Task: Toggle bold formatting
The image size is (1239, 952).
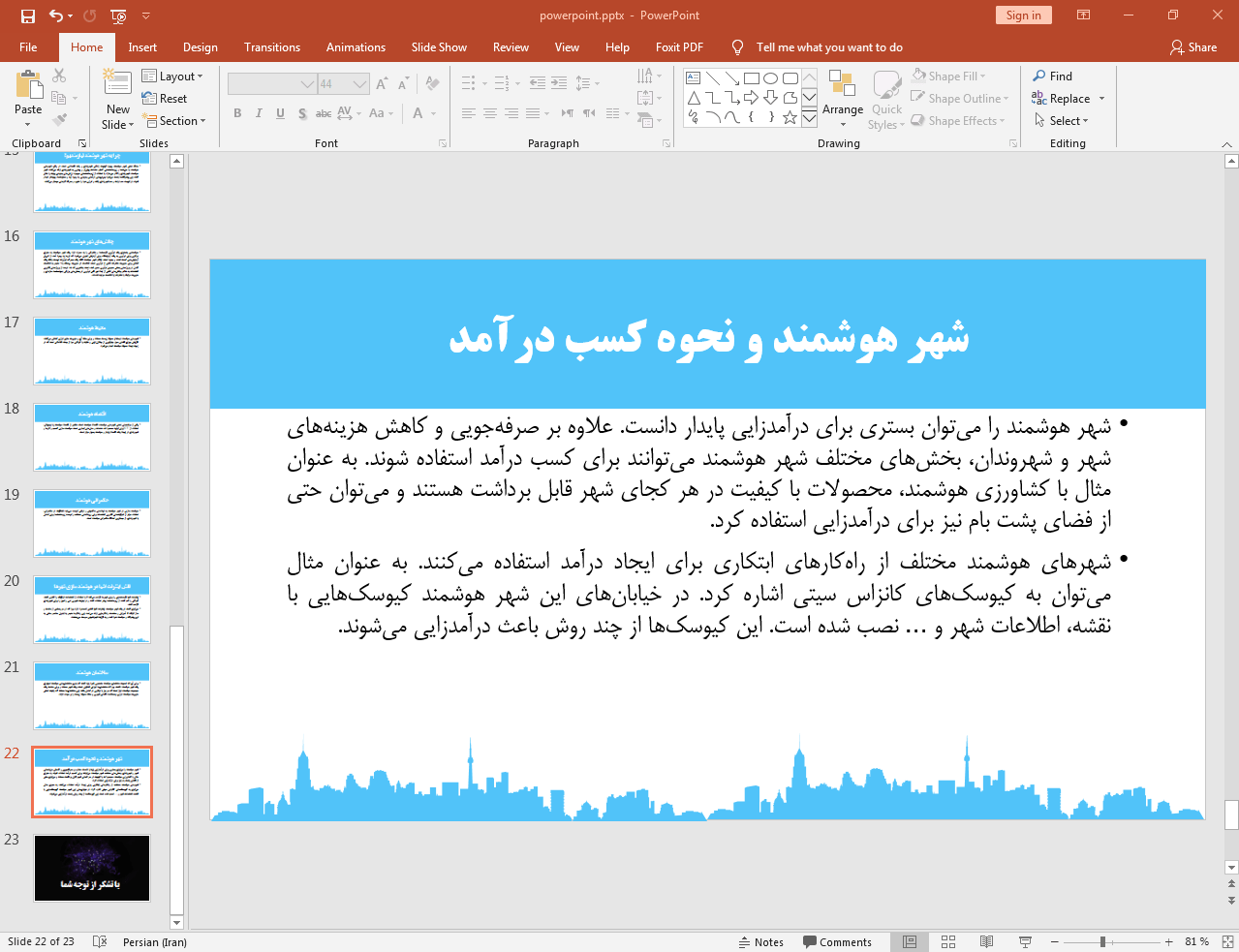Action: pos(237,113)
